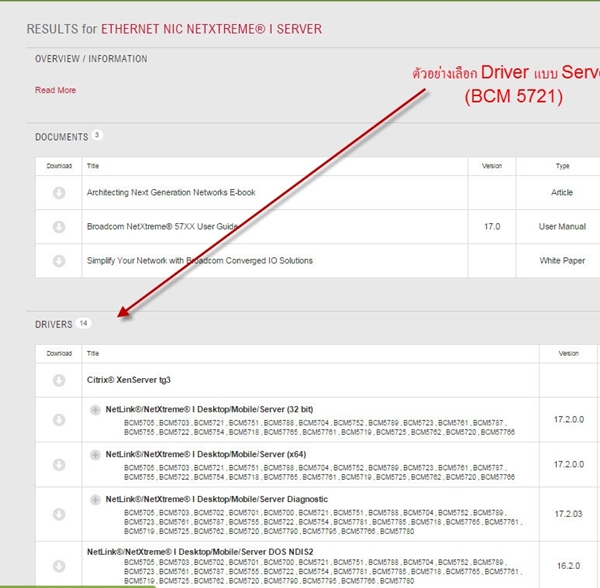
Task: Download Simplify Your Network white paper
Action: [59, 261]
